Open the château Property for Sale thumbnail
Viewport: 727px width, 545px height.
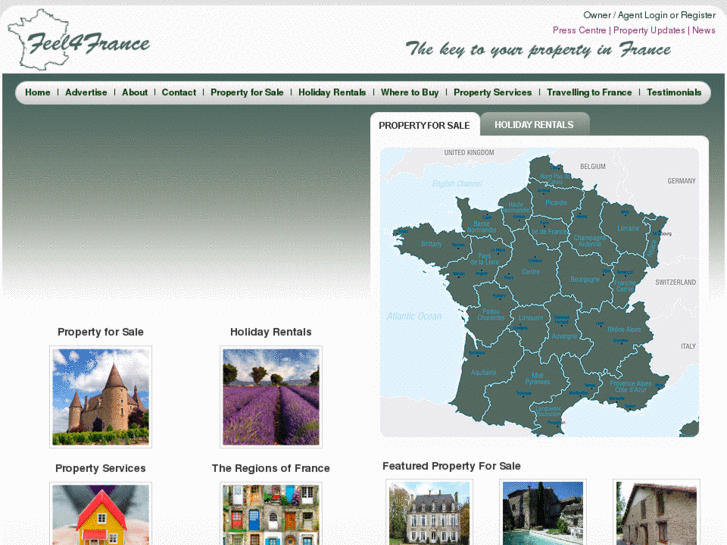click(101, 397)
